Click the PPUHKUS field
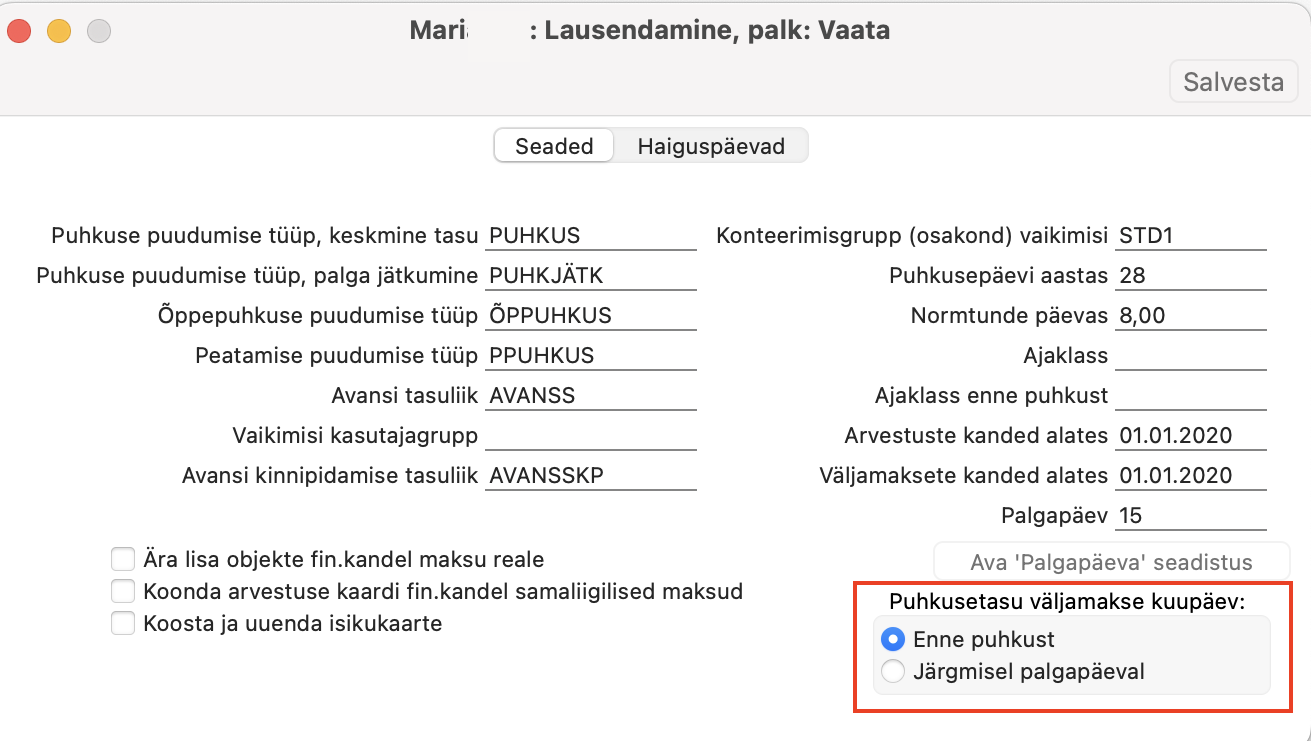 pos(590,356)
